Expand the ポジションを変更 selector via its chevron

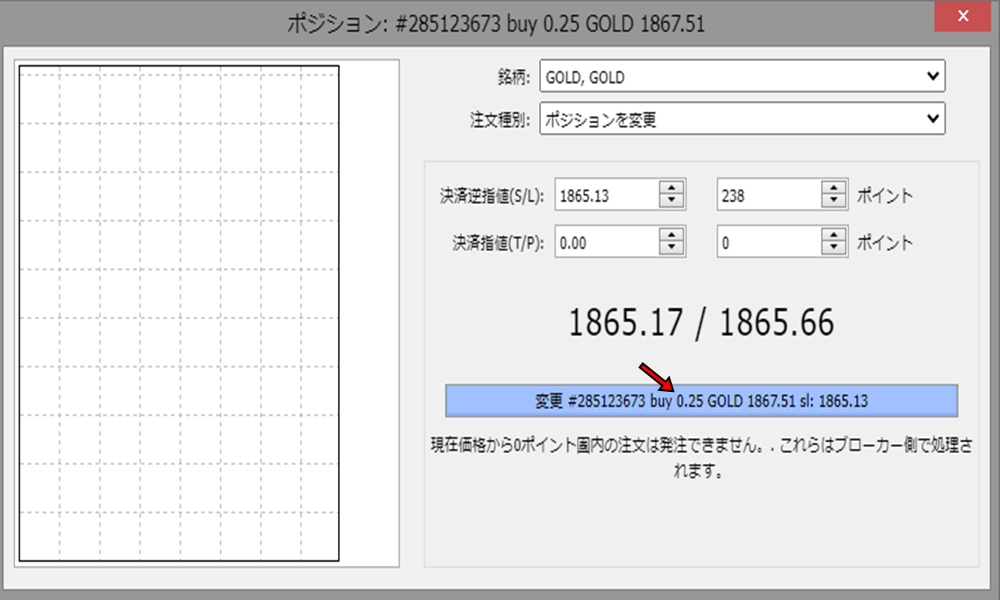(x=932, y=118)
